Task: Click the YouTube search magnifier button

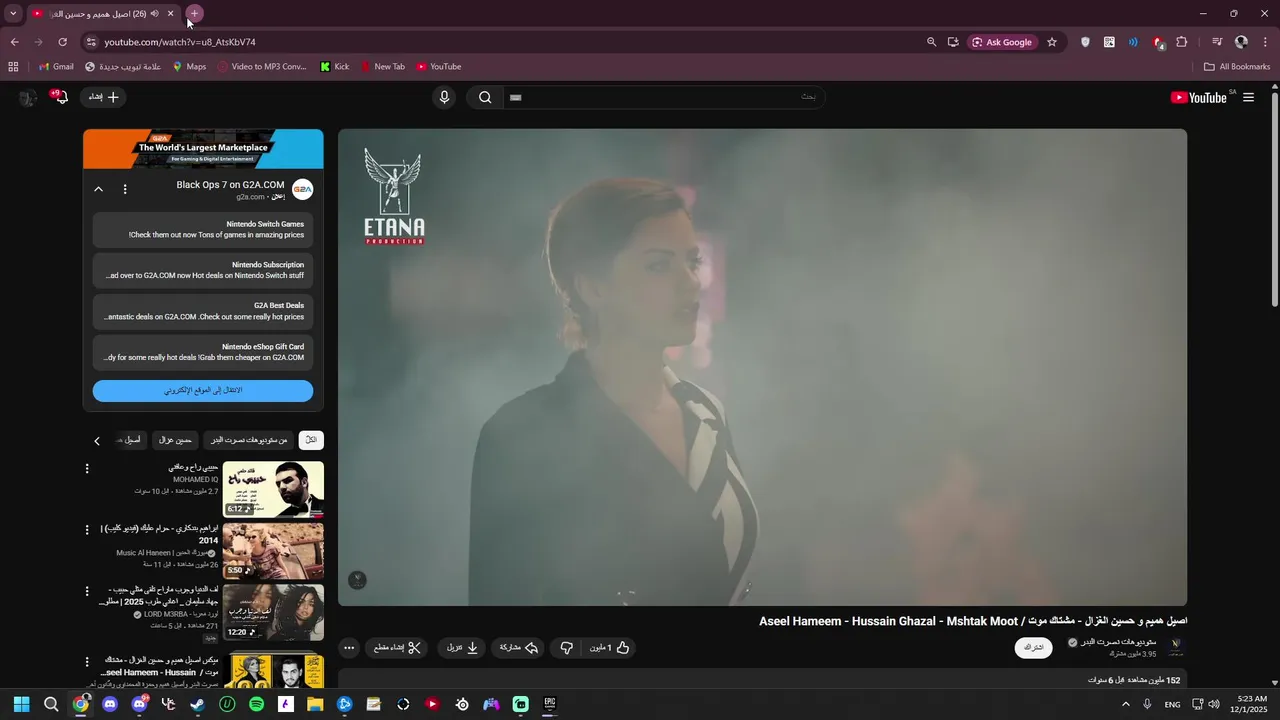Action: (x=485, y=97)
